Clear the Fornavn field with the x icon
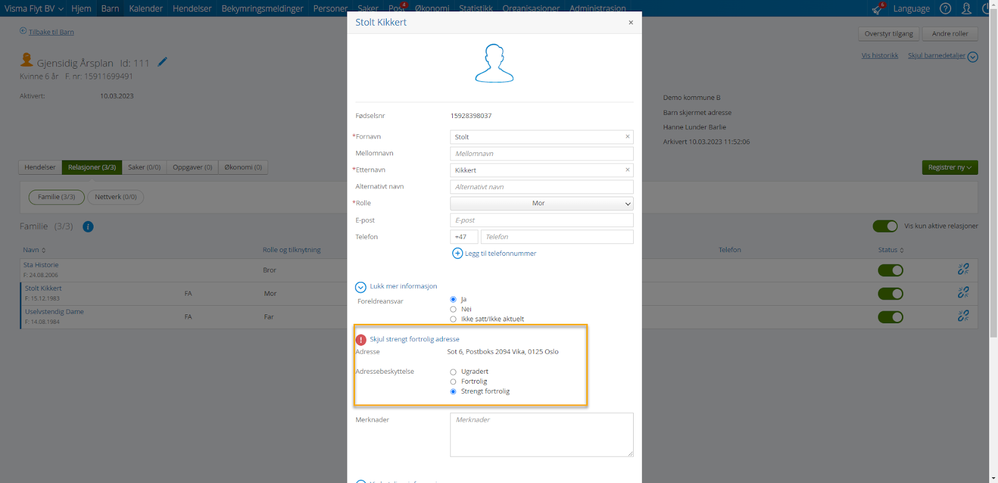Screen dimensions: 998x483 coord(627,136)
